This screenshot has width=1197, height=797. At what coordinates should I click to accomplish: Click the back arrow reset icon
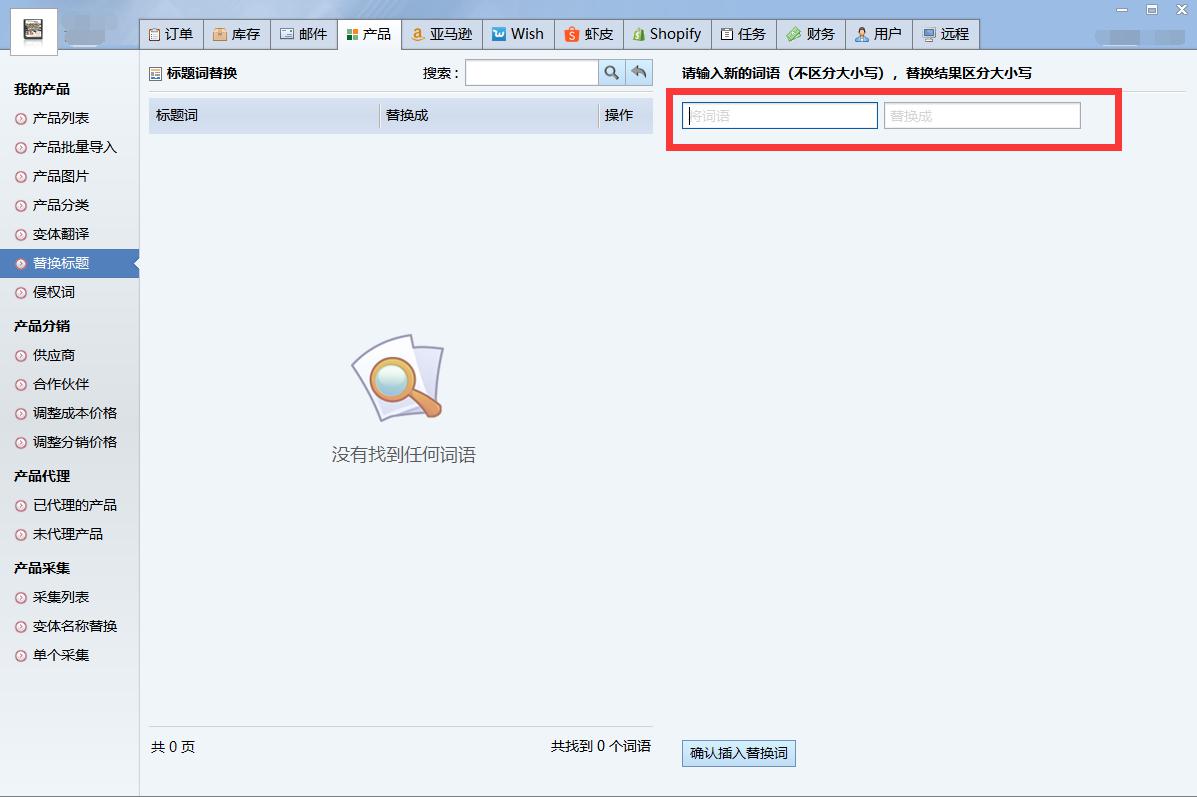coord(639,73)
